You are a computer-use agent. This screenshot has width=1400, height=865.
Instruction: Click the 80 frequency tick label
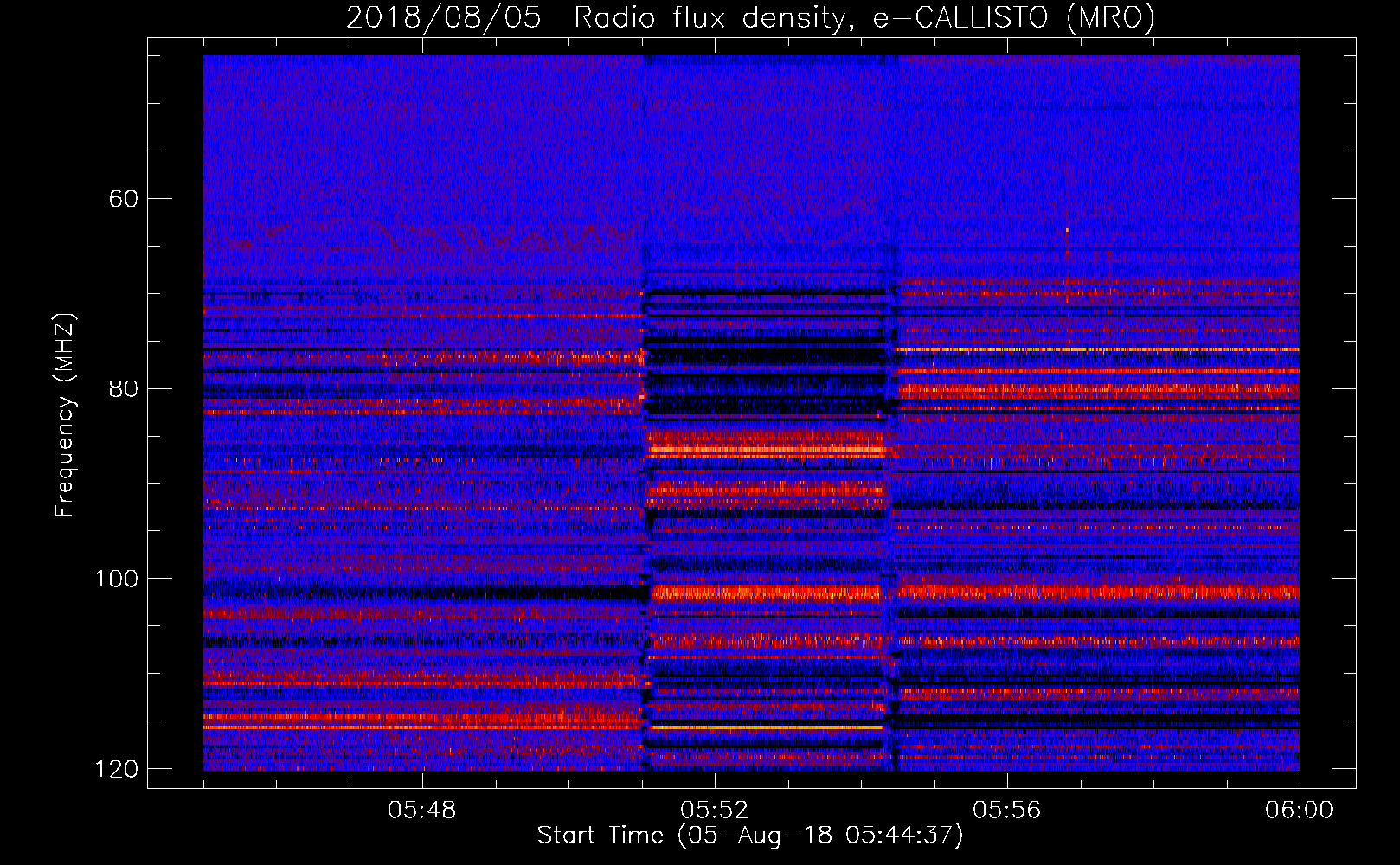(124, 388)
